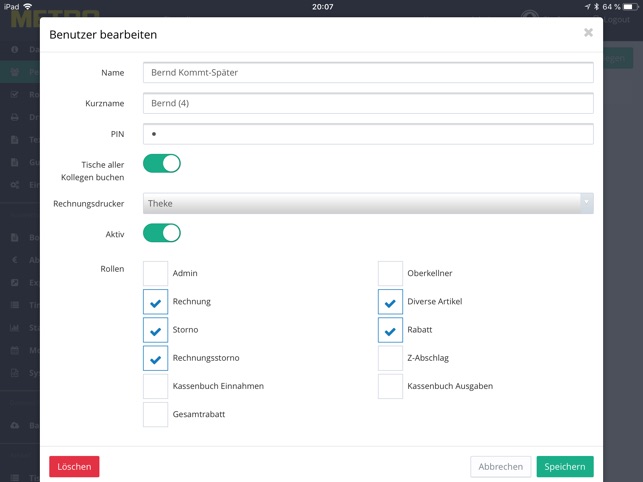Toggle Tische aller Kollegen buchen switch
Viewport: 643px width, 482px height.
click(x=162, y=163)
